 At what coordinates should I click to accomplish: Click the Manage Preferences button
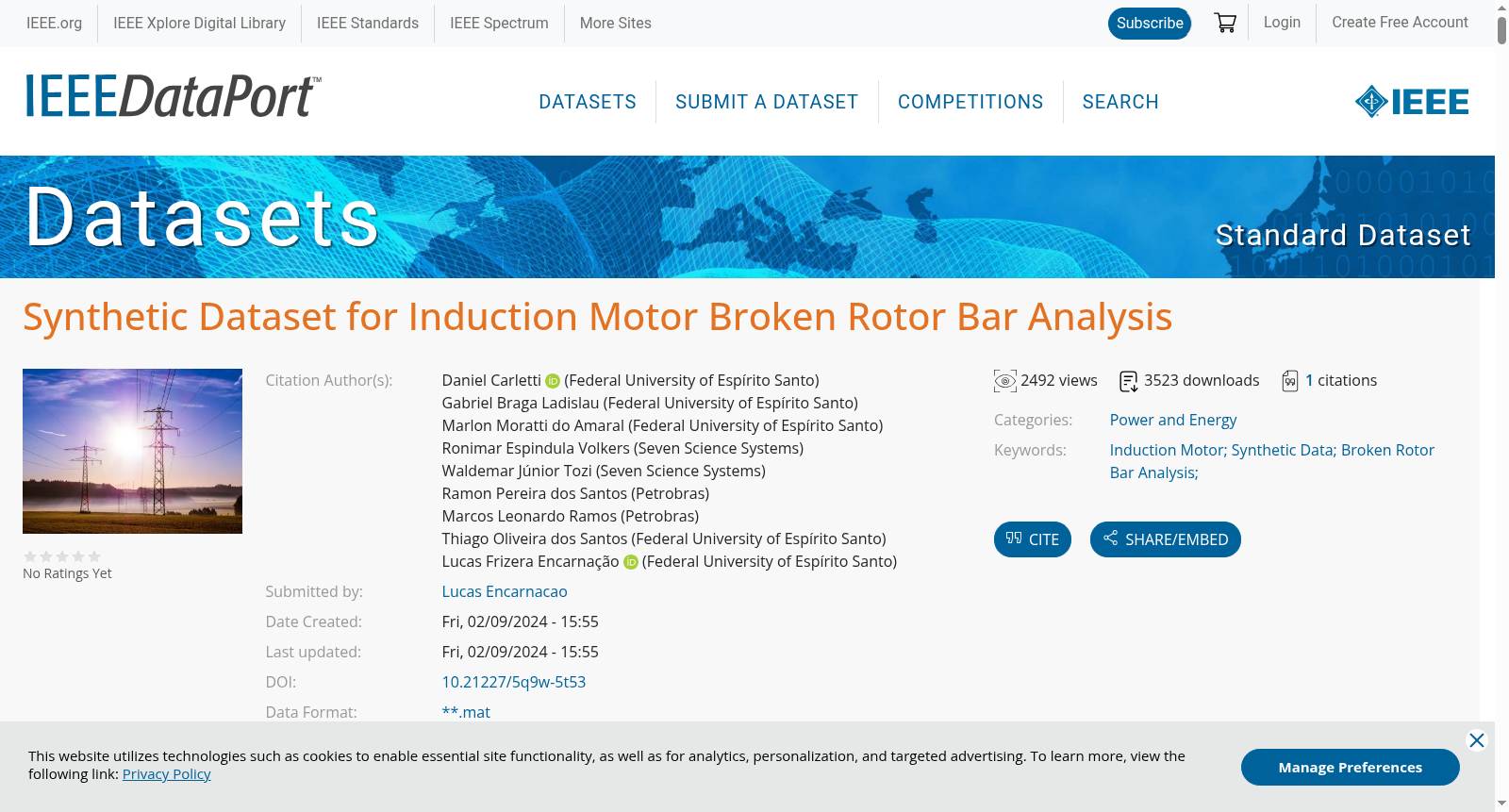[1351, 767]
